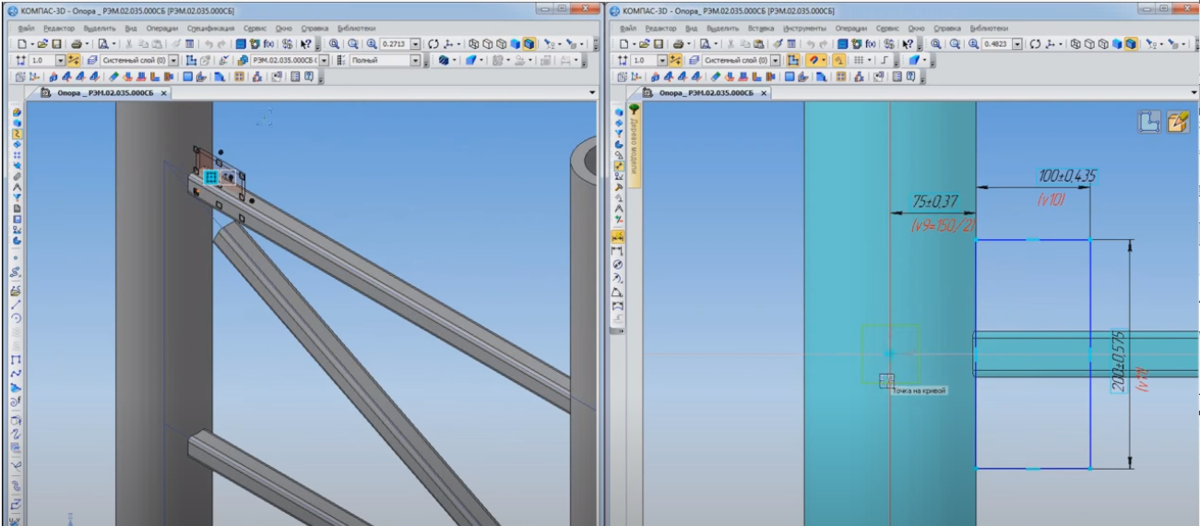Click the edit sketch pencil icon in viewport corner

(1177, 122)
